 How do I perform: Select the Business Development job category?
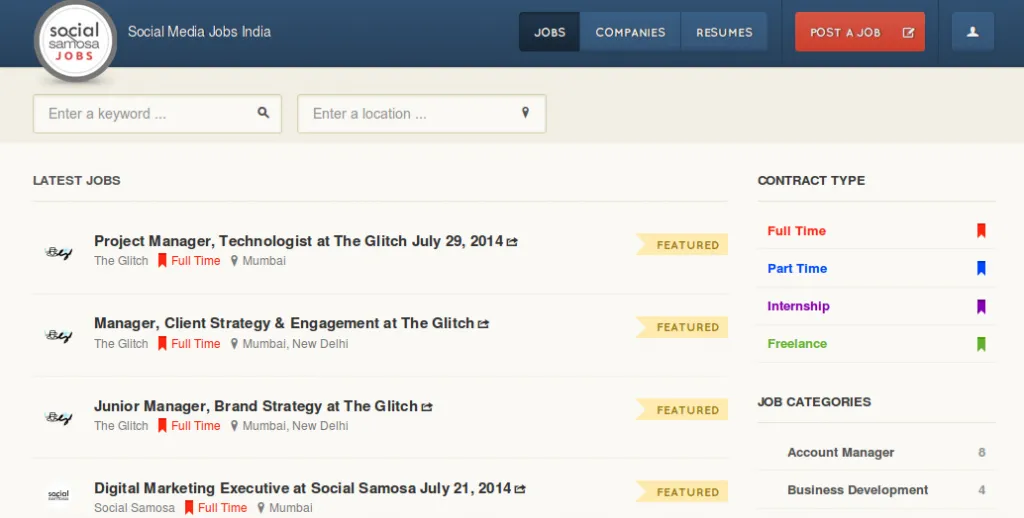(x=857, y=490)
